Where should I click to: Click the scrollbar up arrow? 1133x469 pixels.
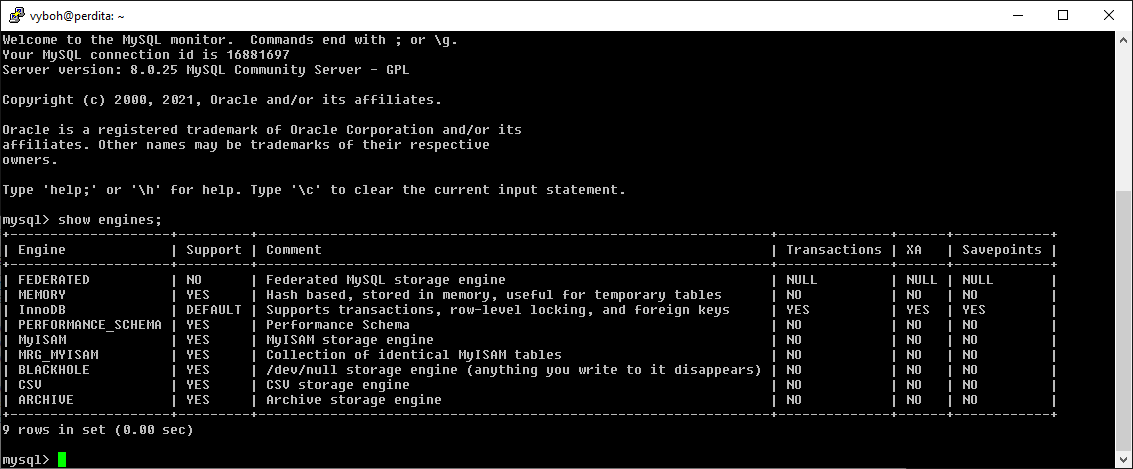click(1124, 38)
